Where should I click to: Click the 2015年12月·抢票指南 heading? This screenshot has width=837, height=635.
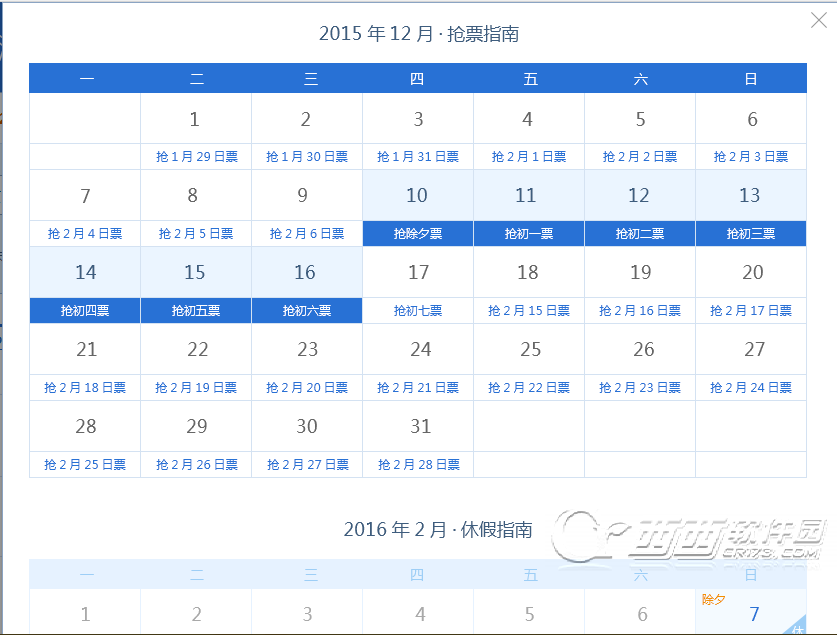tap(419, 34)
